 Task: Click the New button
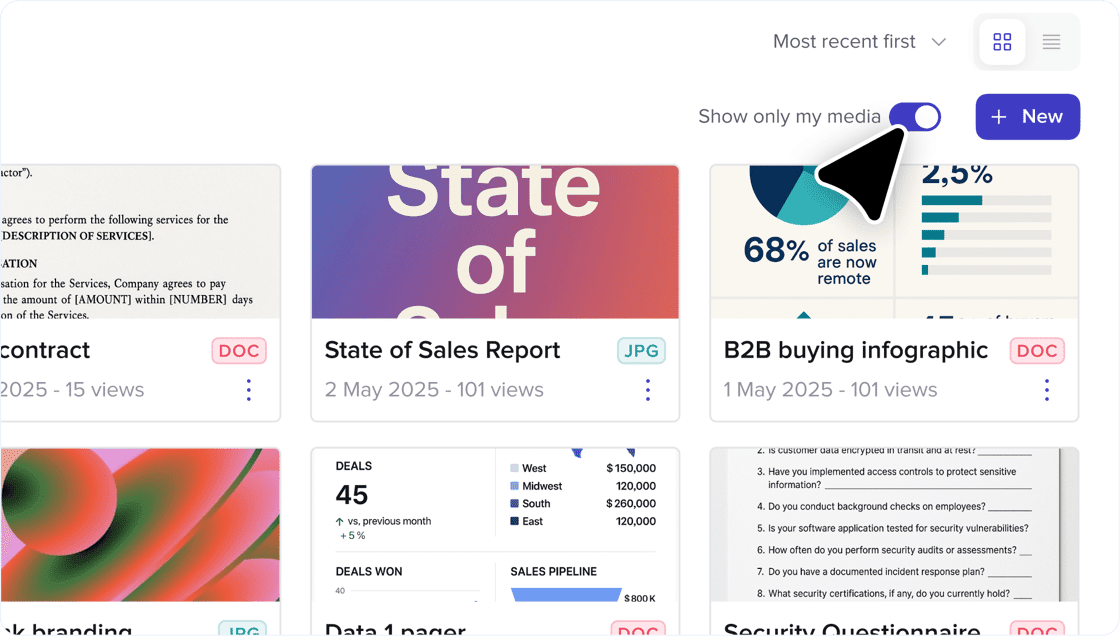tap(1027, 116)
